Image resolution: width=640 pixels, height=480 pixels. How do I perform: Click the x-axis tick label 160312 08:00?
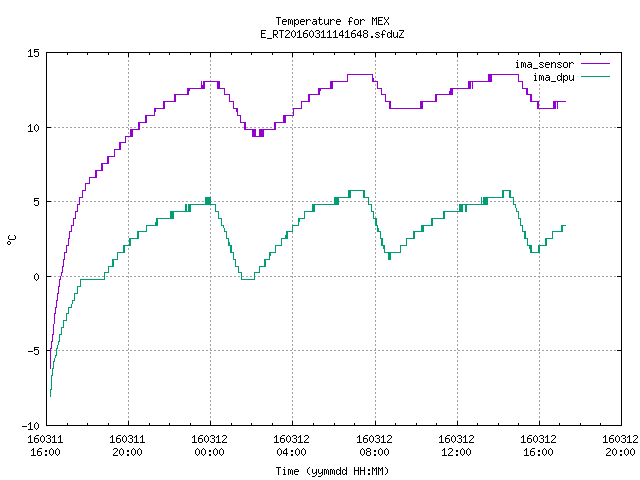pyautogui.click(x=374, y=445)
